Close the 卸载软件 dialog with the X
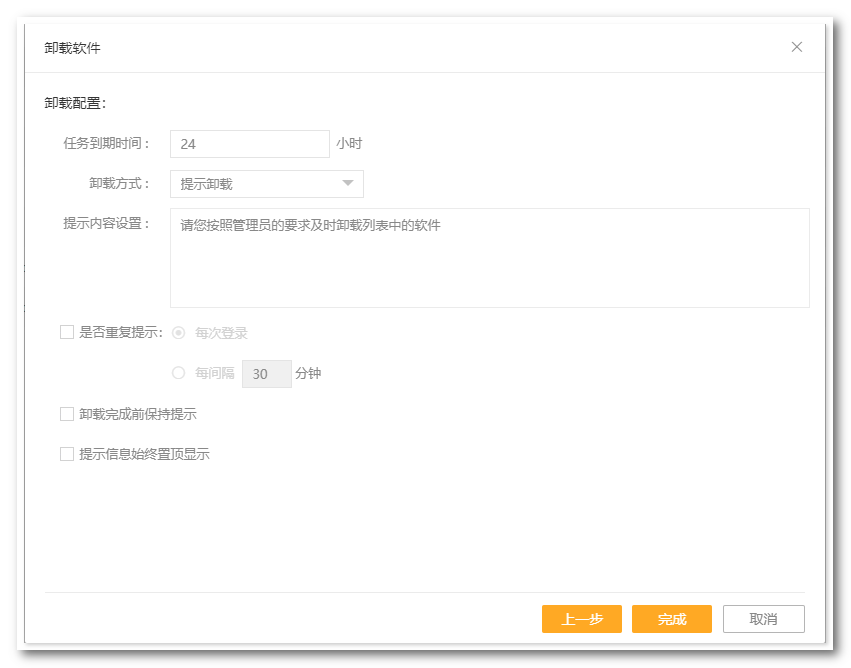851x668 pixels. [x=797, y=47]
